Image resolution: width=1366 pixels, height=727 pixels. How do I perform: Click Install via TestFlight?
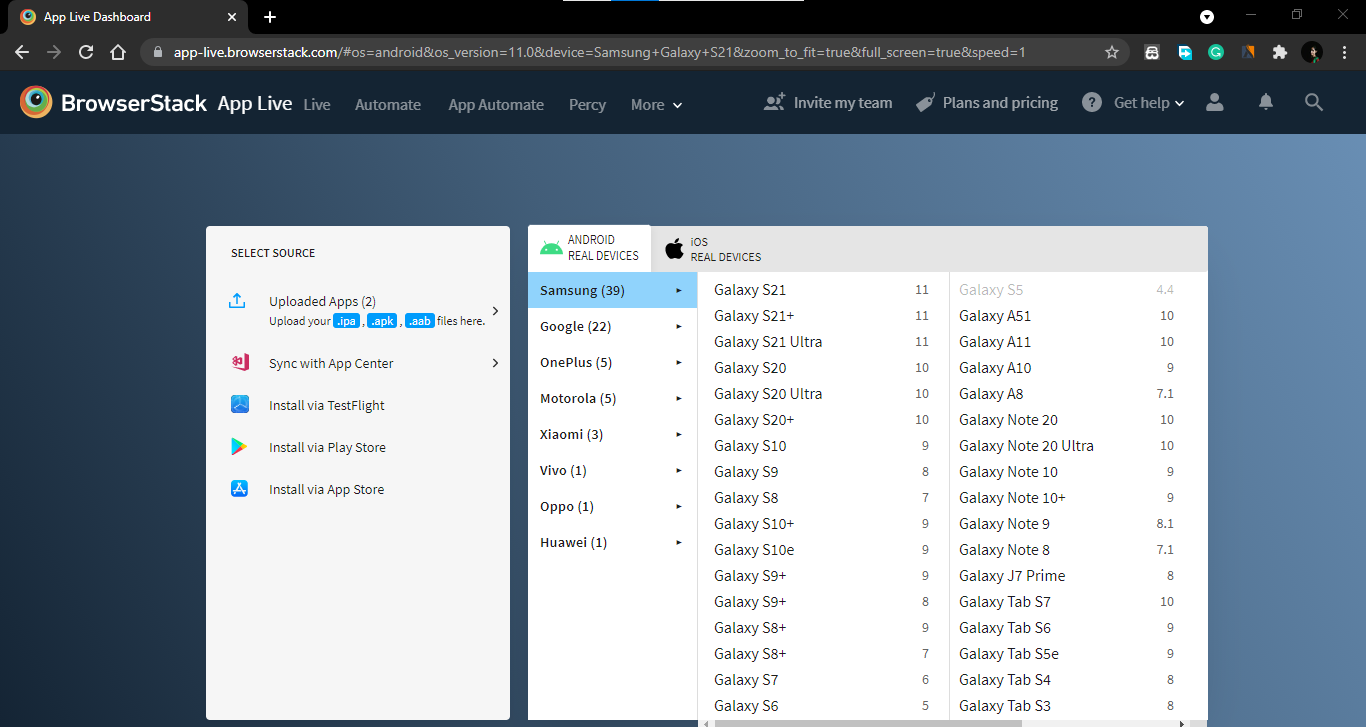327,405
